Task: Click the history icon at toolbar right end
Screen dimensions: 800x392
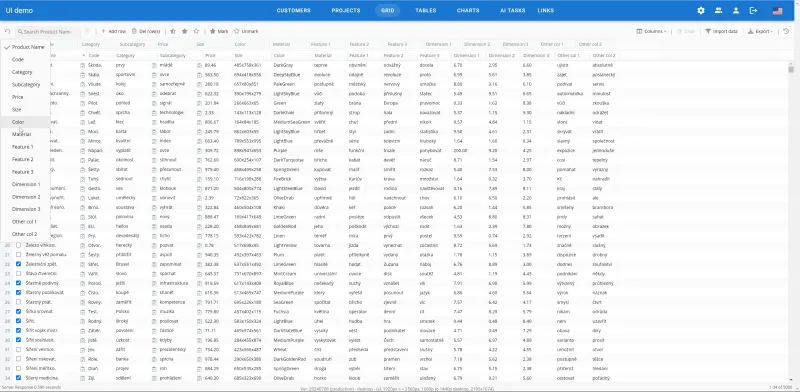Action: (x=786, y=31)
